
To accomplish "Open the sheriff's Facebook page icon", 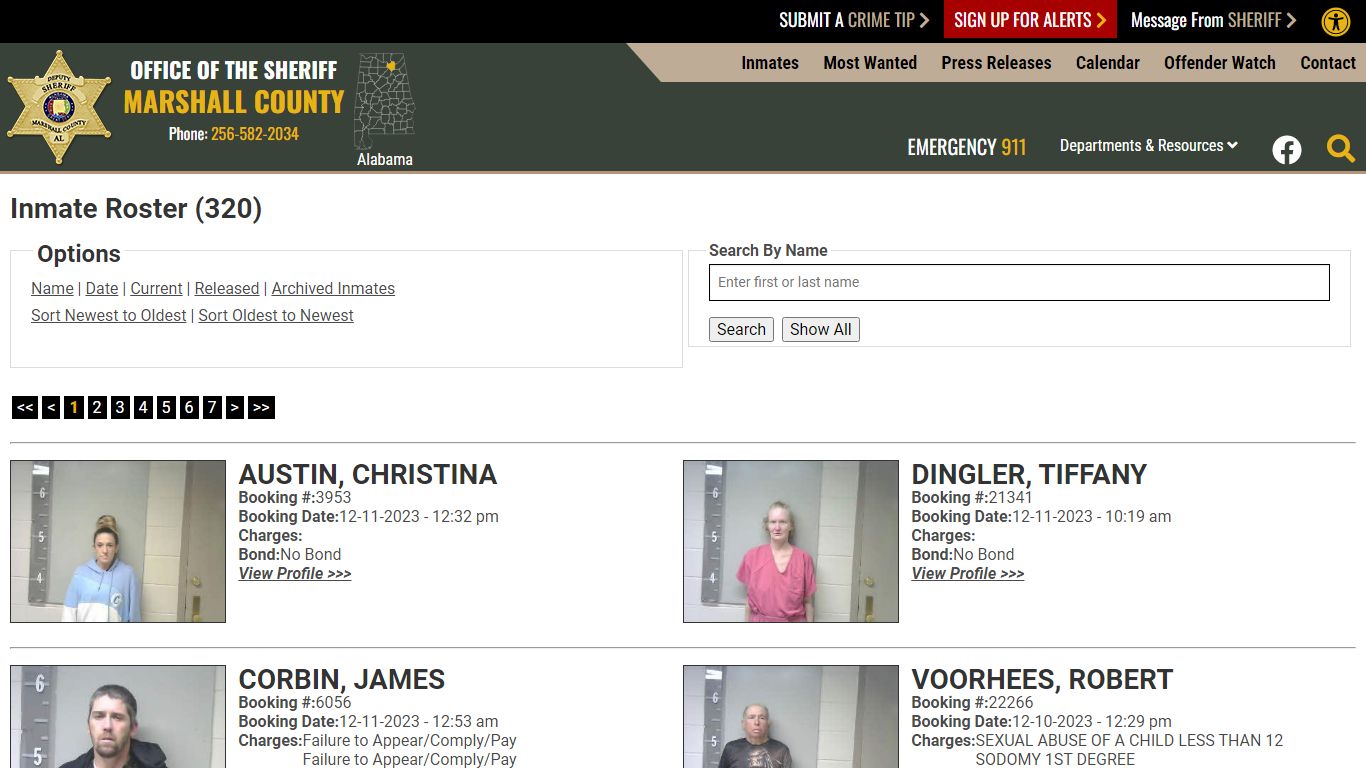I will pyautogui.click(x=1287, y=150).
